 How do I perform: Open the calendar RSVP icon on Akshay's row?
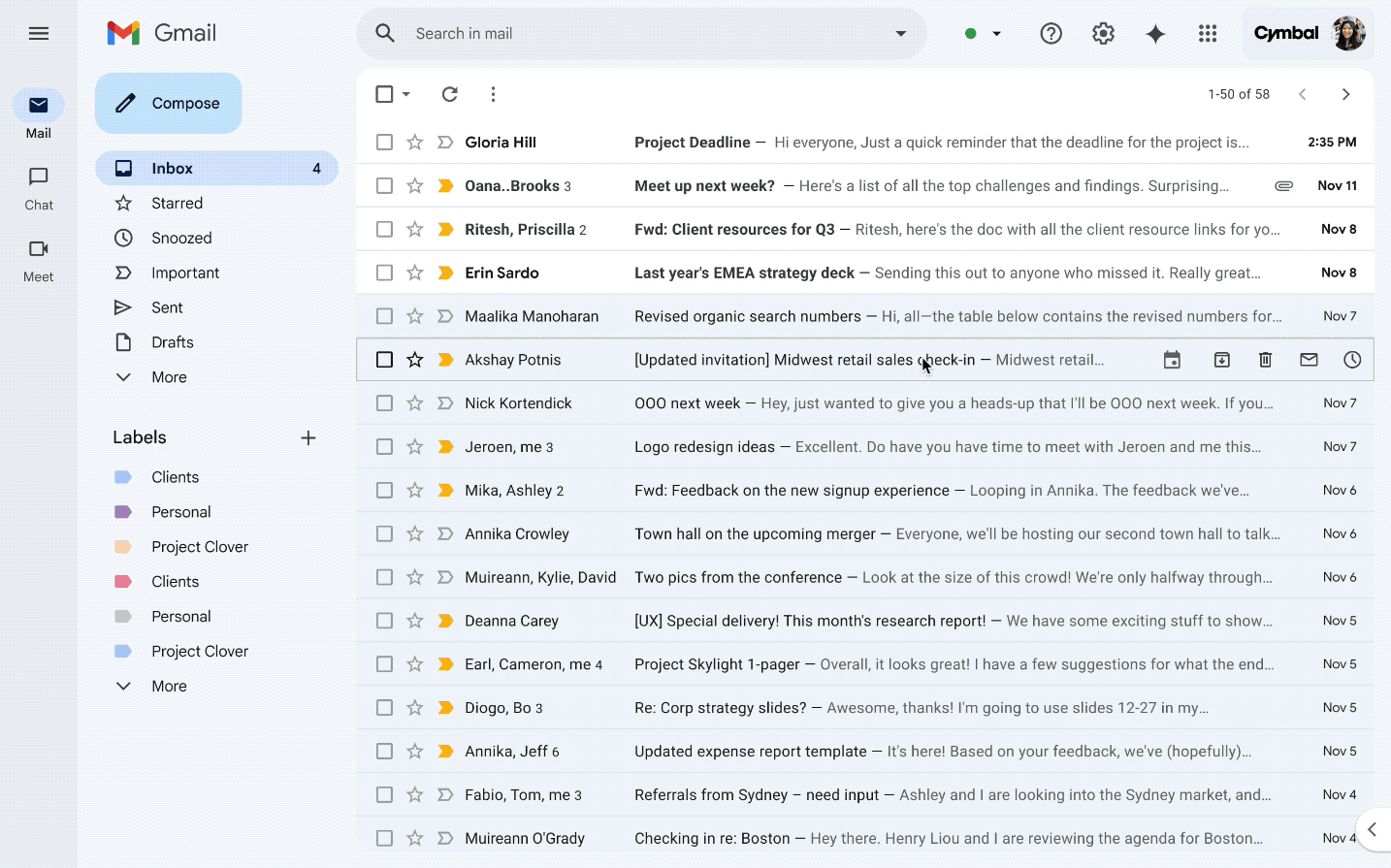tap(1172, 359)
